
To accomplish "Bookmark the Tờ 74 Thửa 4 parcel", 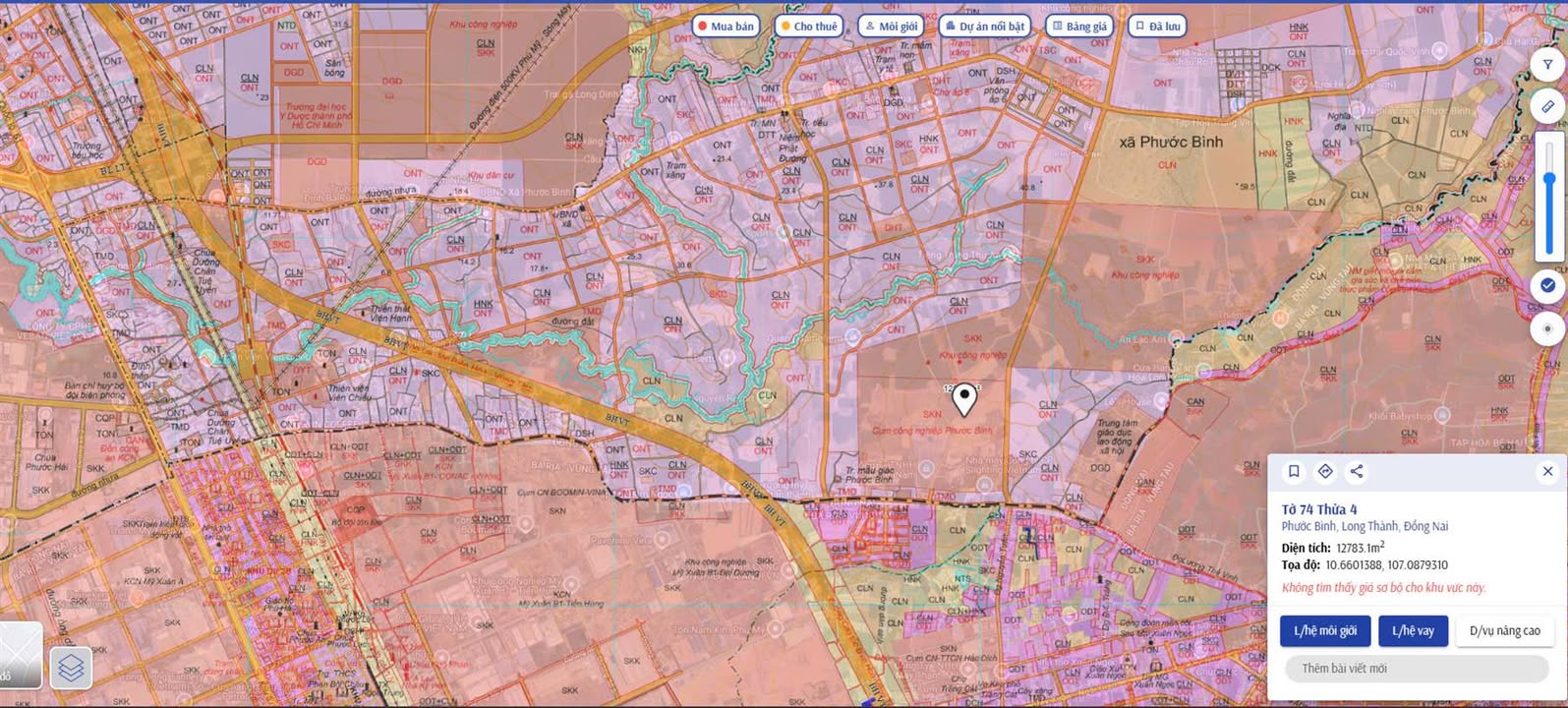I will pos(1294,472).
